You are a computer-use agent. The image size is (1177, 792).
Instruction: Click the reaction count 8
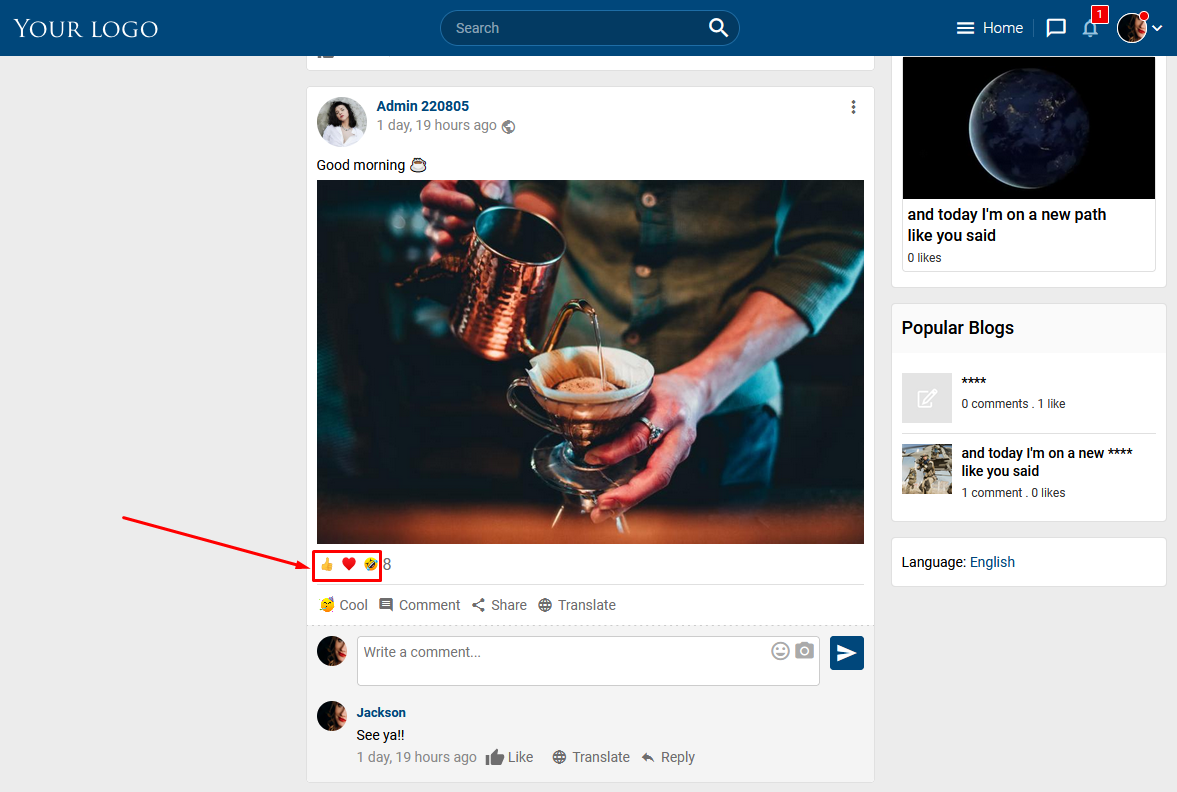pyautogui.click(x=387, y=564)
